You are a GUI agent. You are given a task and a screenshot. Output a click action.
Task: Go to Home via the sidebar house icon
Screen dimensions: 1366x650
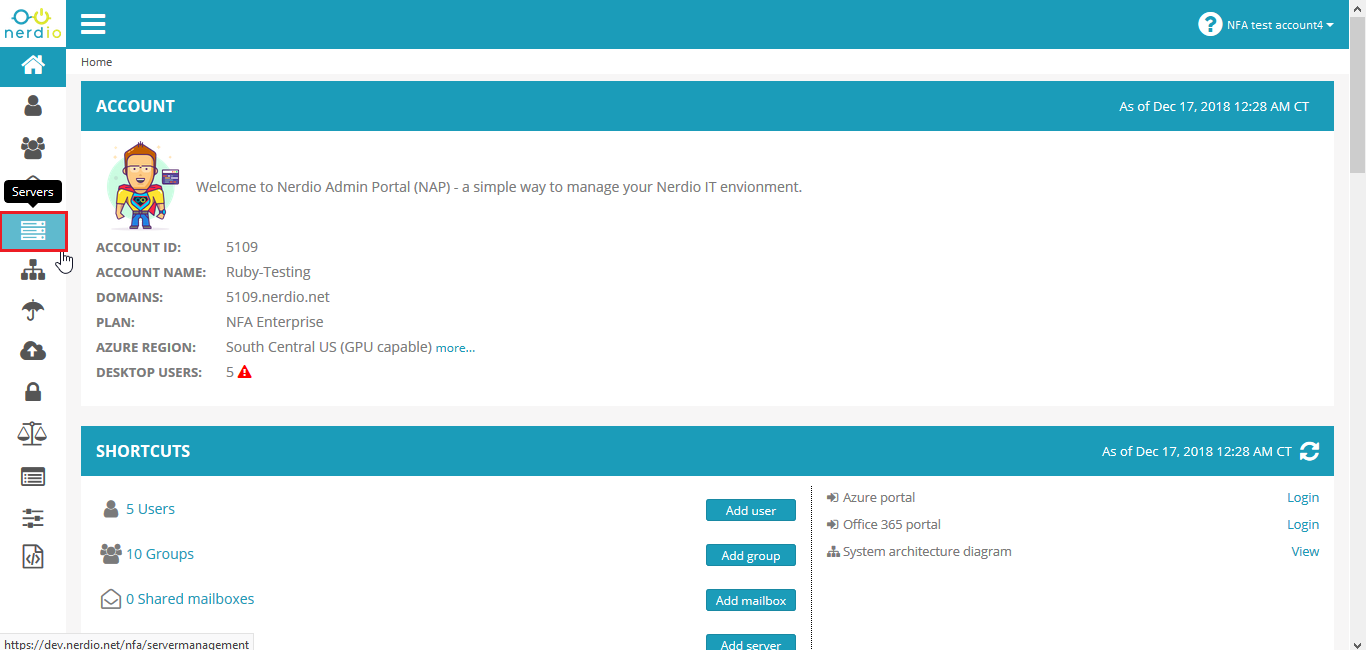click(33, 65)
